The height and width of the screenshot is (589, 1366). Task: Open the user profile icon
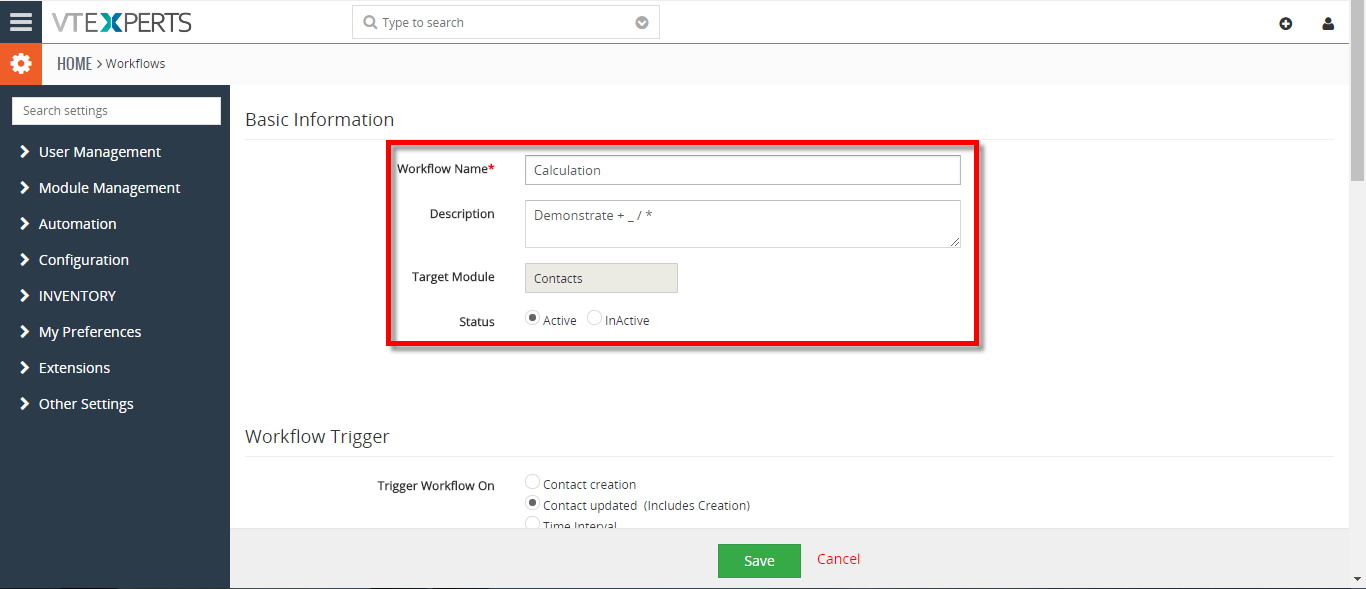tap(1328, 23)
